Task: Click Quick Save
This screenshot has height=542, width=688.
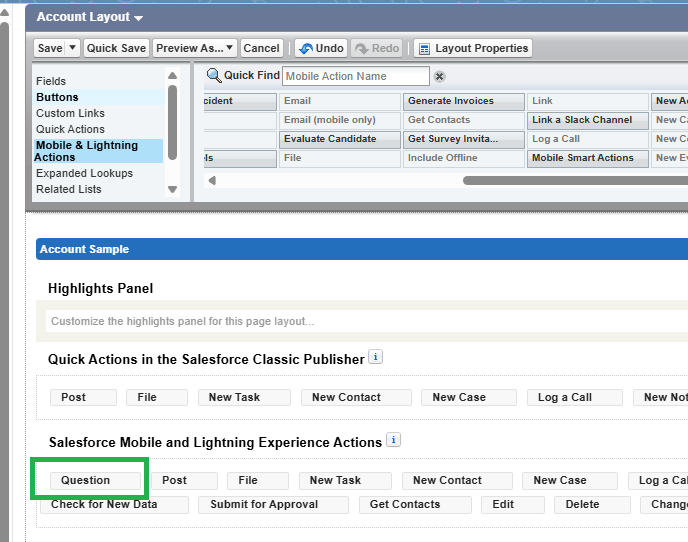Action: click(x=116, y=48)
